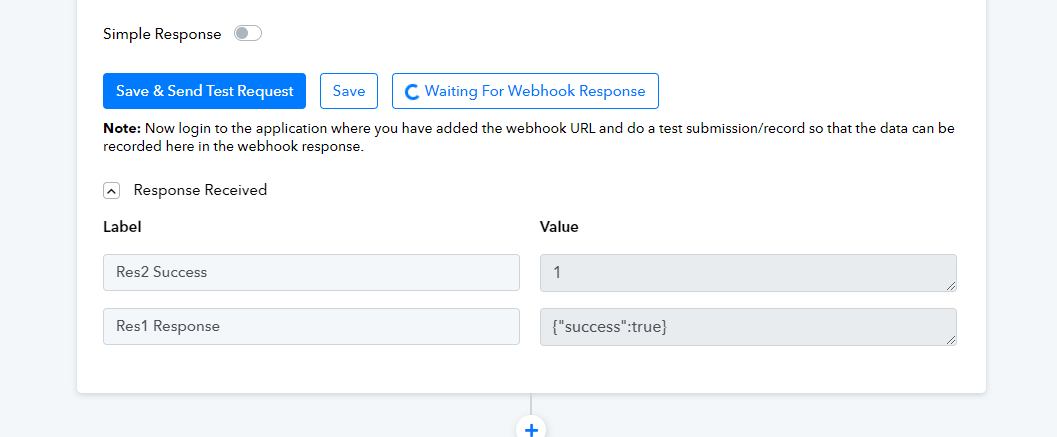
Task: Add a new step with plus icon
Action: coord(531,429)
